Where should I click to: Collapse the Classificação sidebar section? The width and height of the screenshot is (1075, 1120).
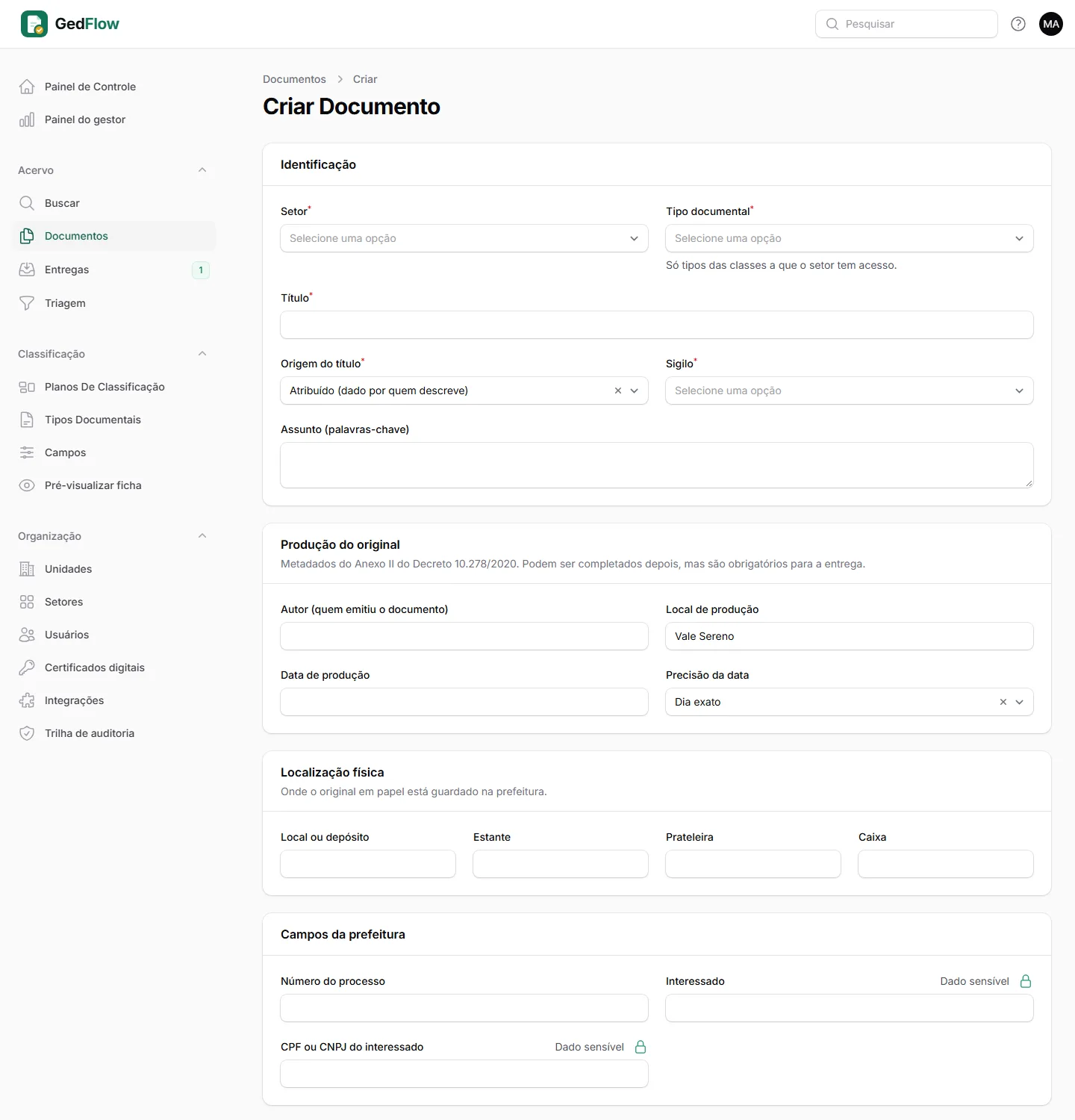coord(202,354)
